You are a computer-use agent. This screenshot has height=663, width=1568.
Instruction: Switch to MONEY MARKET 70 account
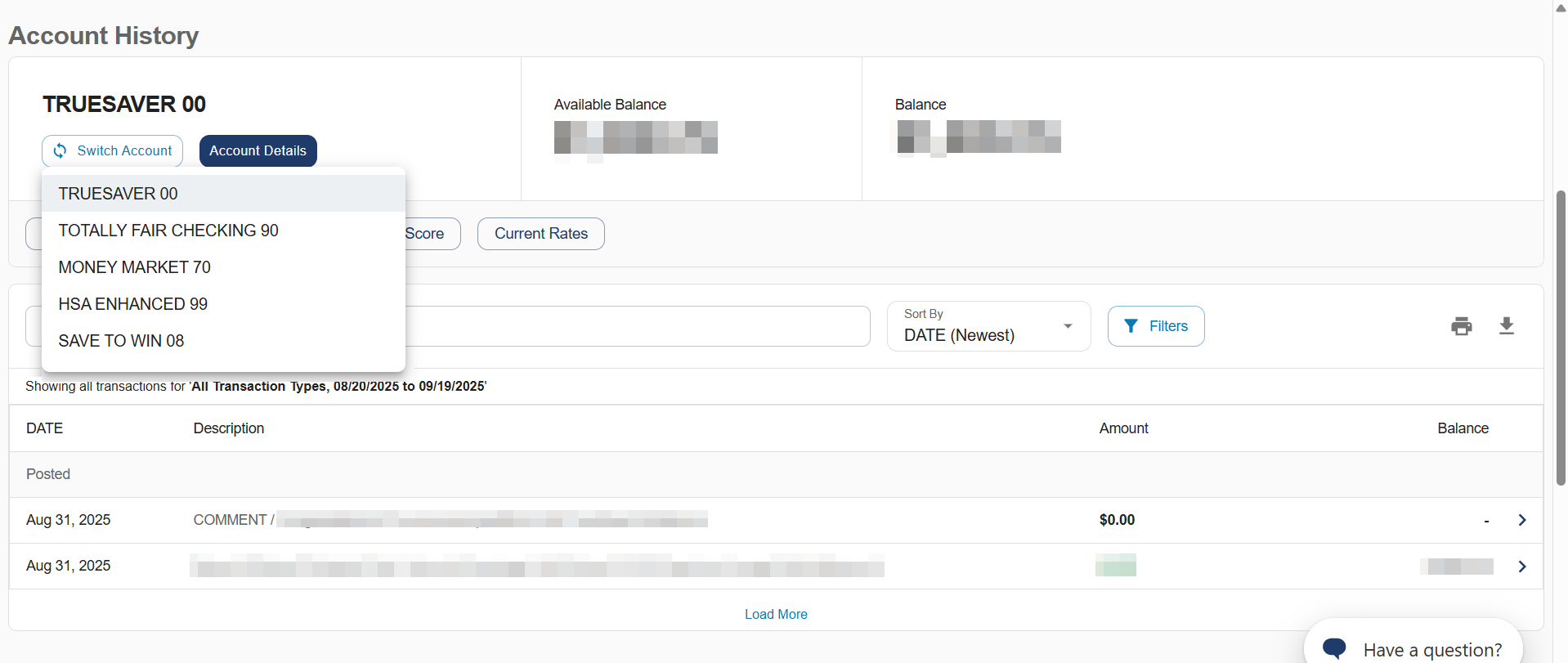[x=135, y=267]
